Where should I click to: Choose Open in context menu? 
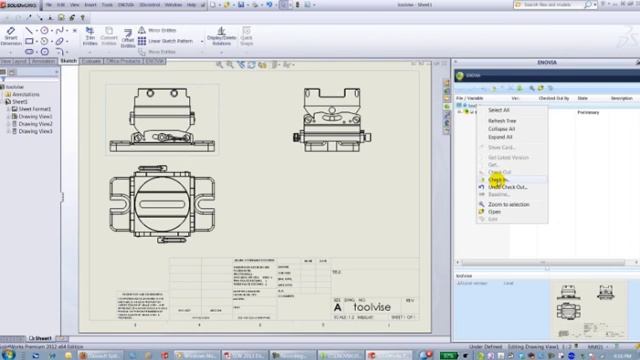(x=494, y=212)
